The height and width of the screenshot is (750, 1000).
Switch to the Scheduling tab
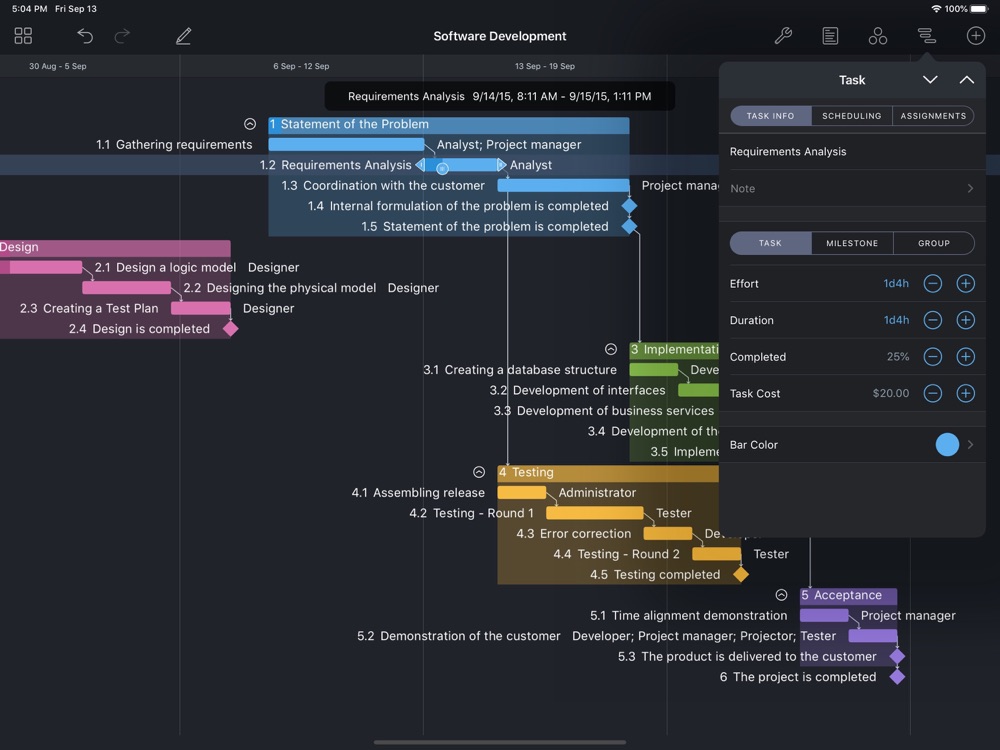pos(851,116)
